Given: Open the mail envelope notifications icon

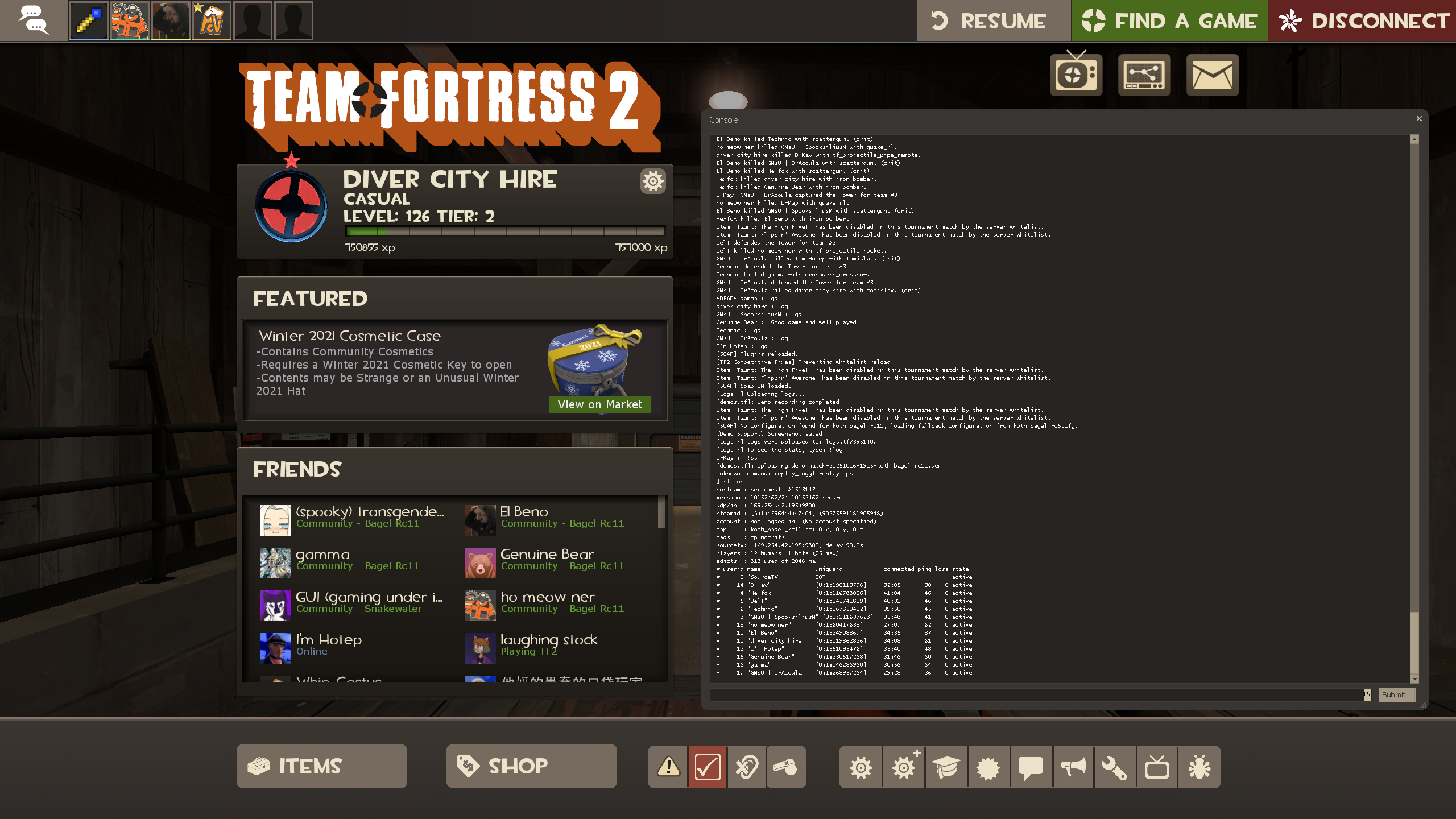Looking at the screenshot, I should coord(1212,75).
